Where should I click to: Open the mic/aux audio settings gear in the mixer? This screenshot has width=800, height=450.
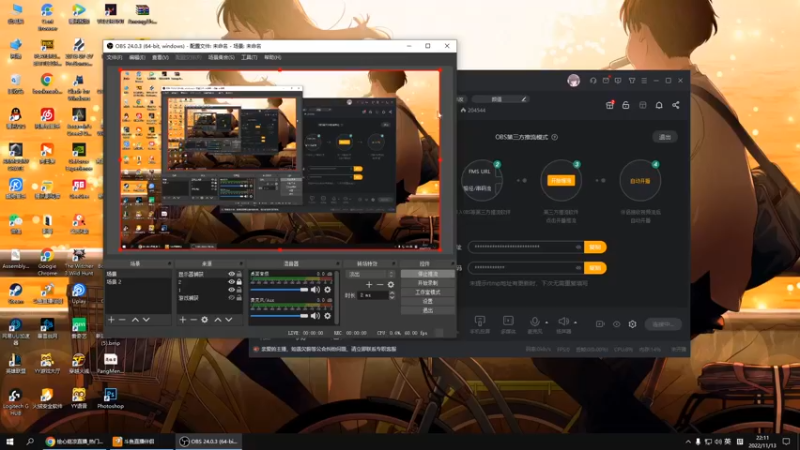[328, 316]
